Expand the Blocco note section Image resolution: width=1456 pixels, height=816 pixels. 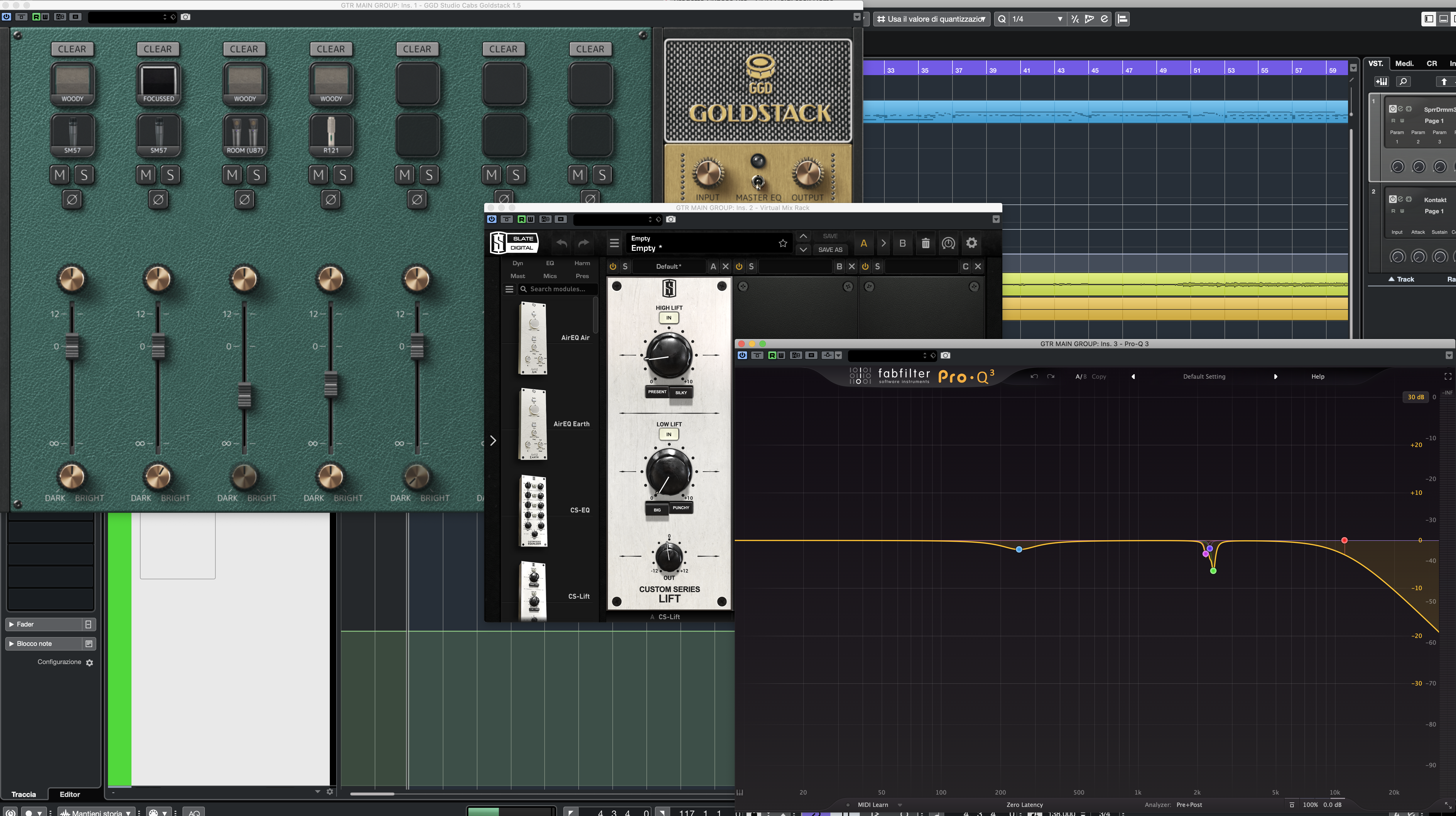(11, 644)
